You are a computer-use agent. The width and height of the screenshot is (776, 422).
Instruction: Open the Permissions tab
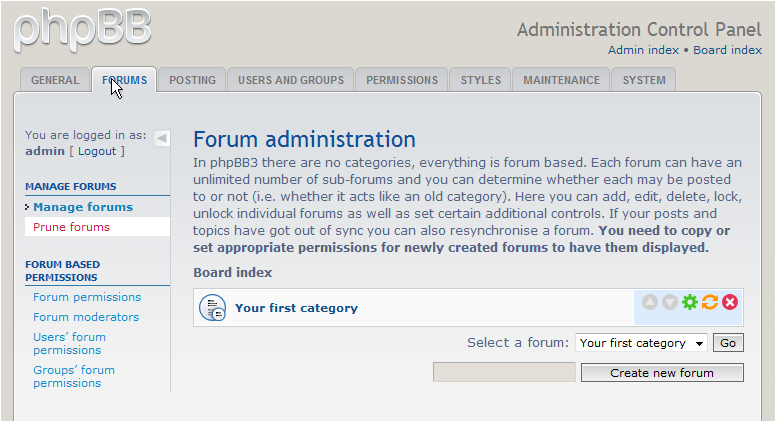402,80
